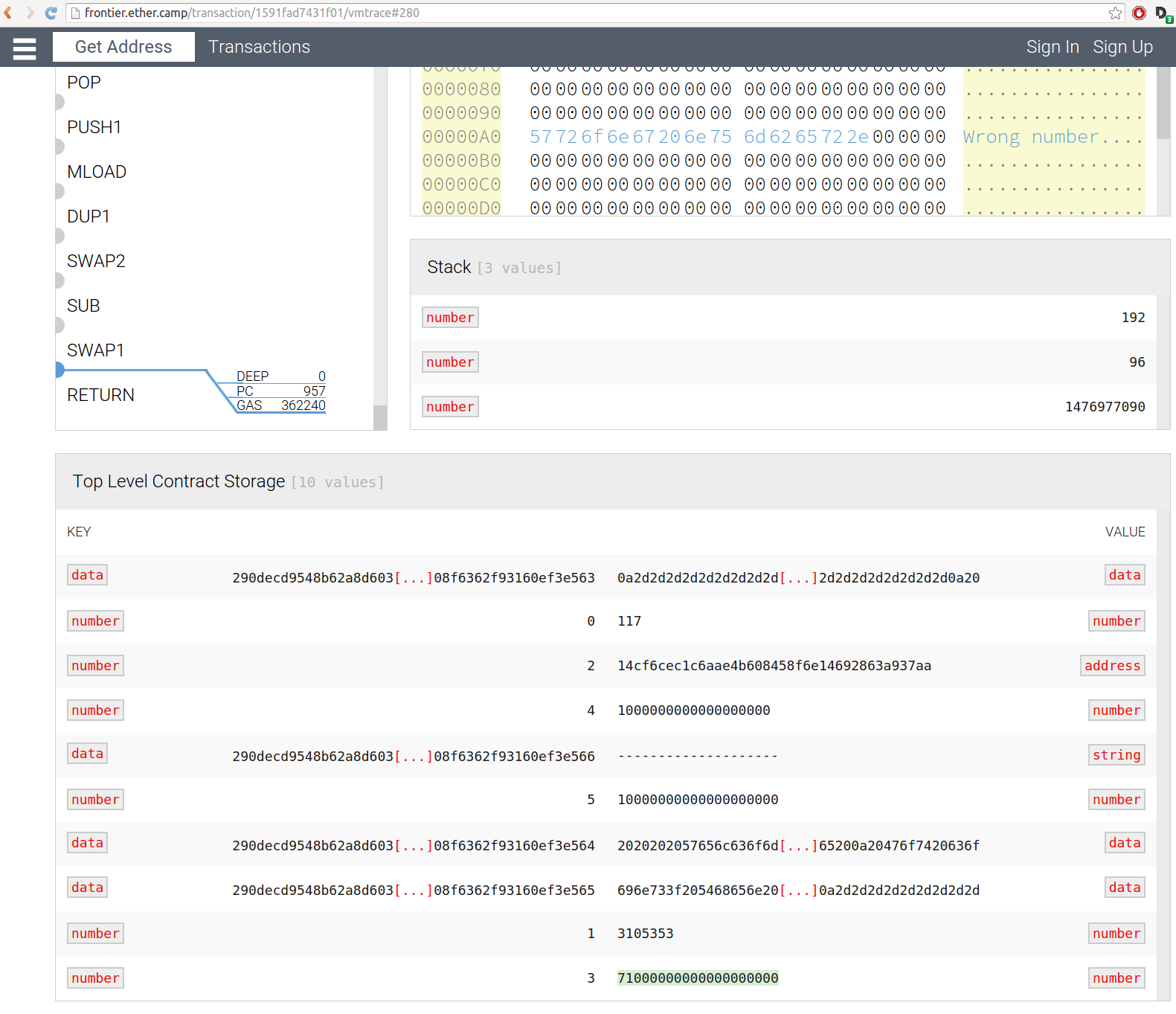Screen dimensions: 1176x1014
Task: Select the SWAP2 opcode step
Action: coord(96,261)
